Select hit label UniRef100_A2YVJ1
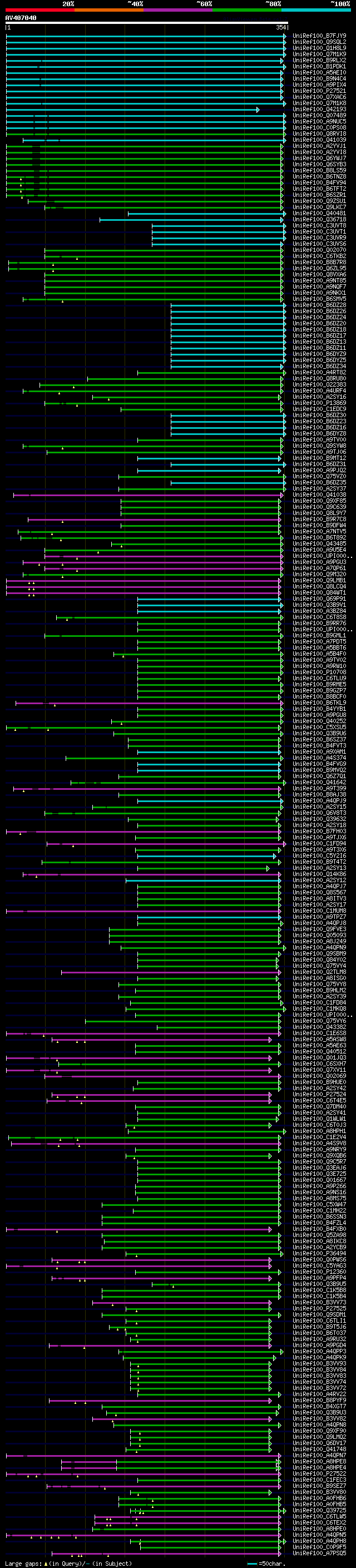 pos(319,146)
